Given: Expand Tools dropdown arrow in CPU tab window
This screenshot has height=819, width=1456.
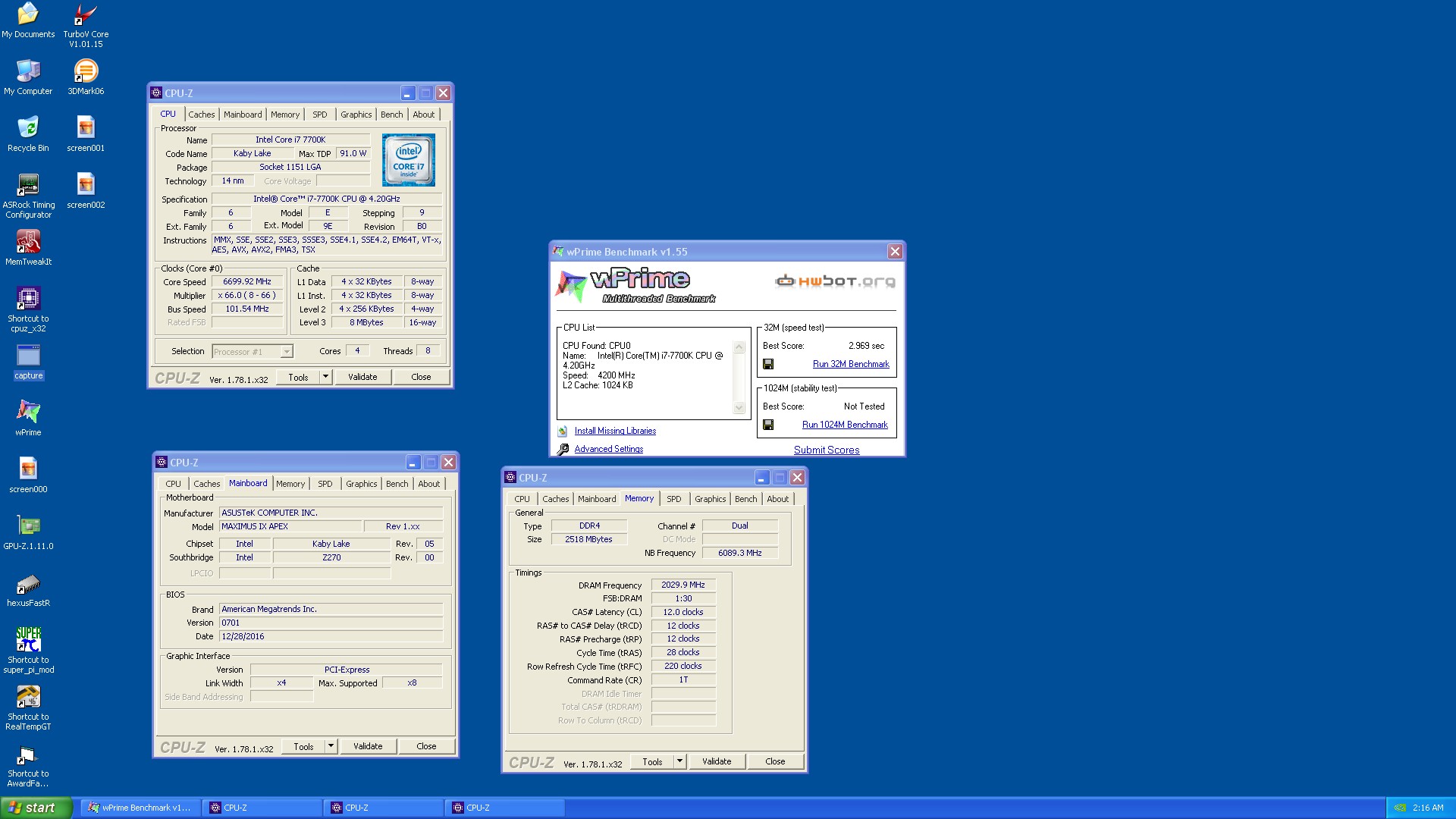Looking at the screenshot, I should 325,377.
